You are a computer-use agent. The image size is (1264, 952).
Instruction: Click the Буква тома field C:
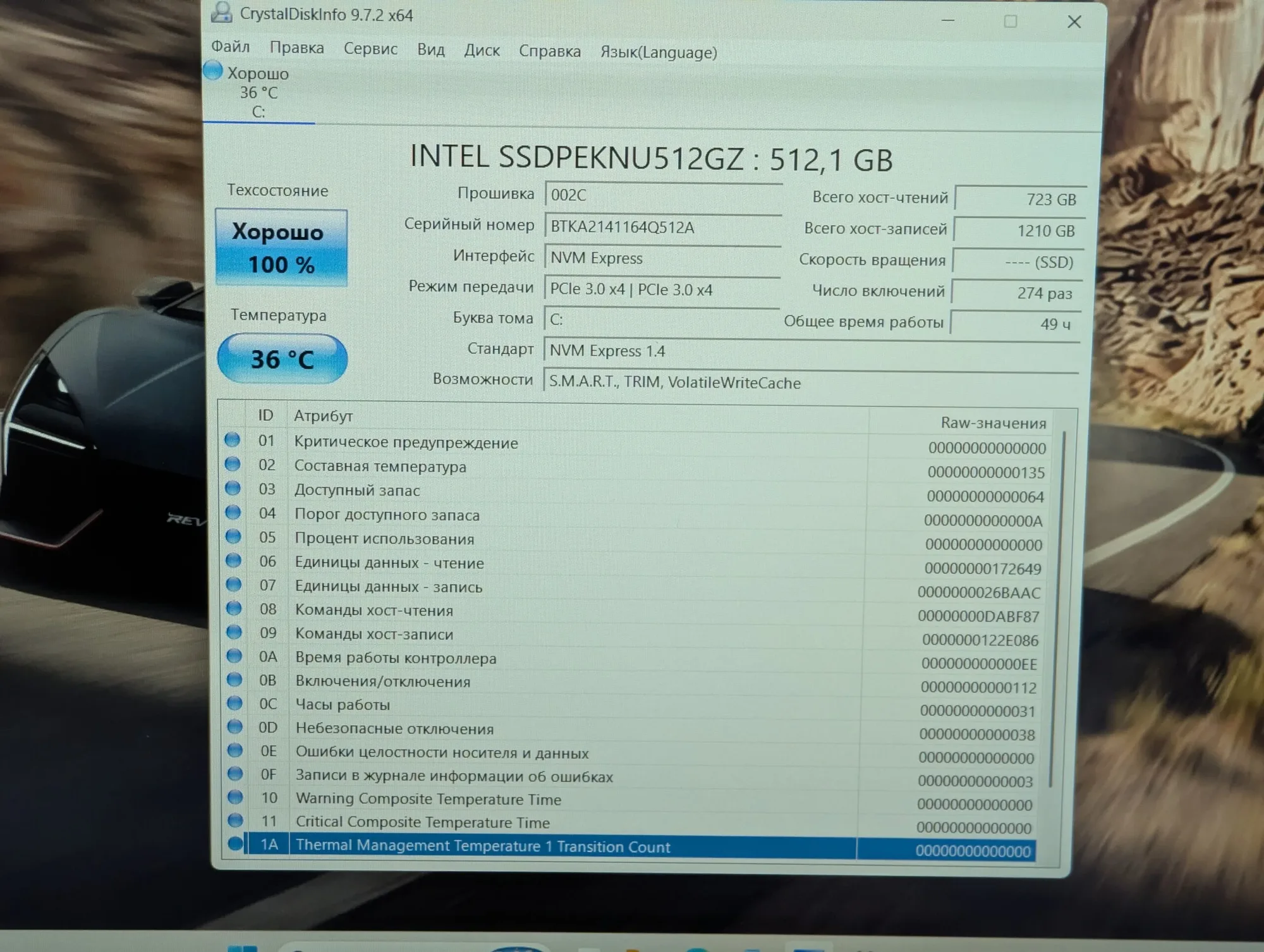point(661,319)
